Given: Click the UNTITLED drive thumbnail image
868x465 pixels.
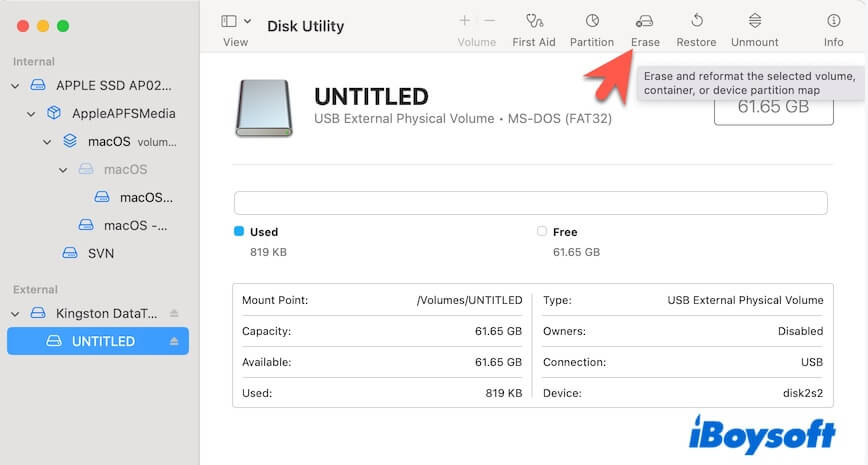Looking at the screenshot, I should point(264,107).
